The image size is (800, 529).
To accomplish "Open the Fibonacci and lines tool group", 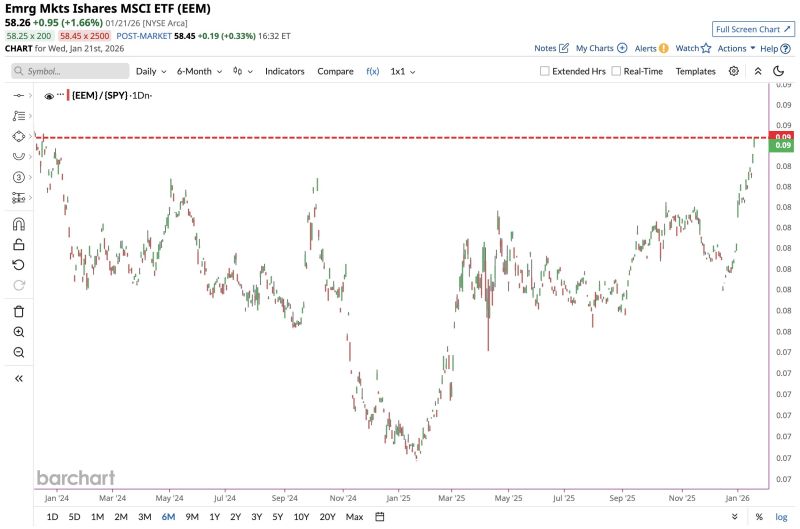I will [18, 116].
